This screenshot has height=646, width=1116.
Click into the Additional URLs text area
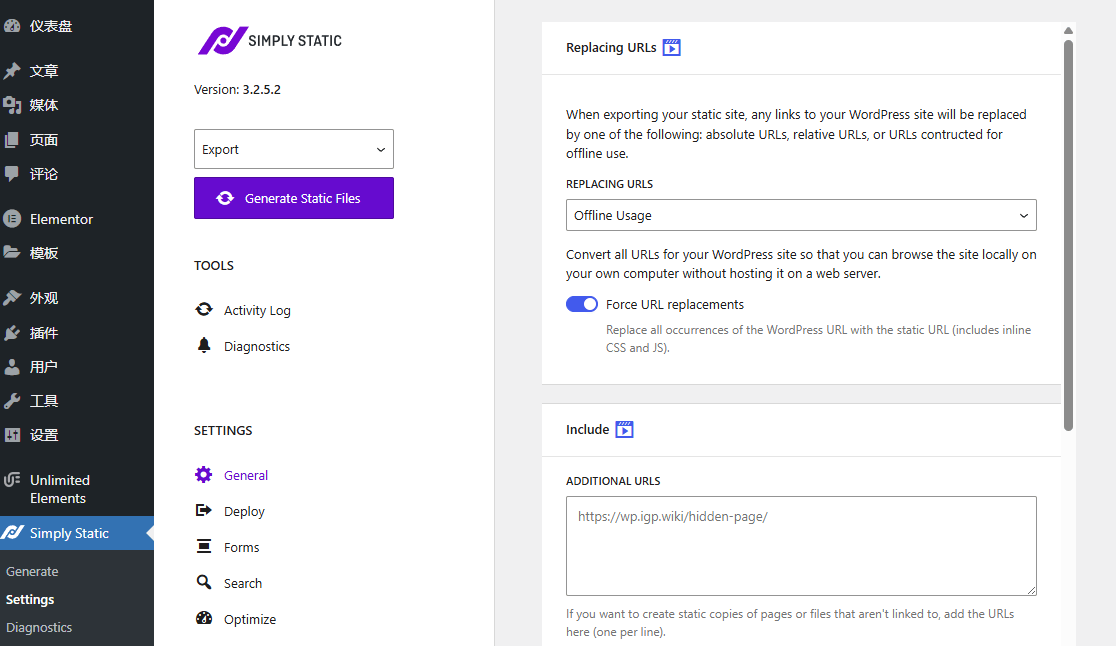[x=800, y=546]
